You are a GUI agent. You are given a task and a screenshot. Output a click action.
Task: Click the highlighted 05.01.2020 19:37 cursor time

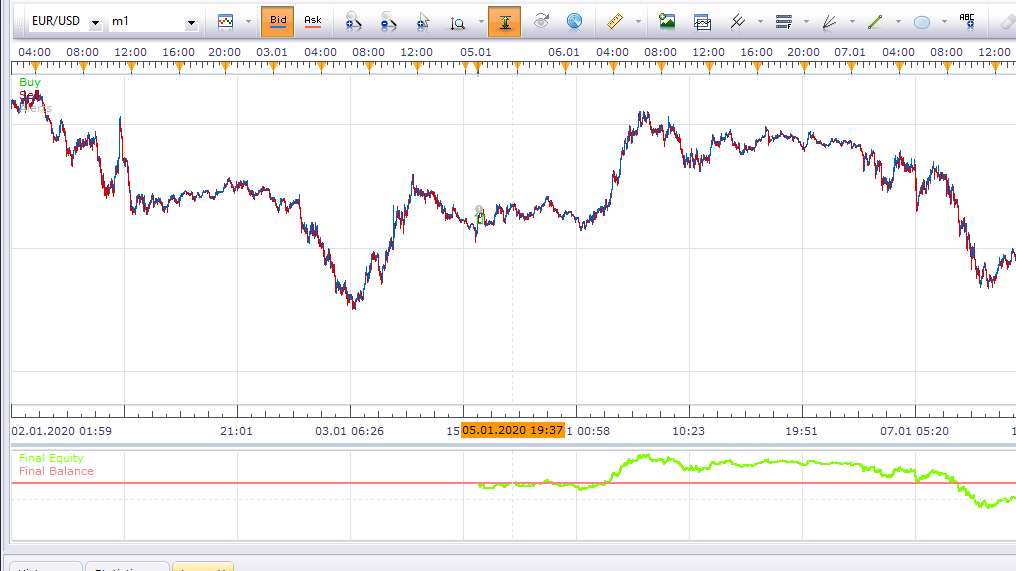(513, 430)
